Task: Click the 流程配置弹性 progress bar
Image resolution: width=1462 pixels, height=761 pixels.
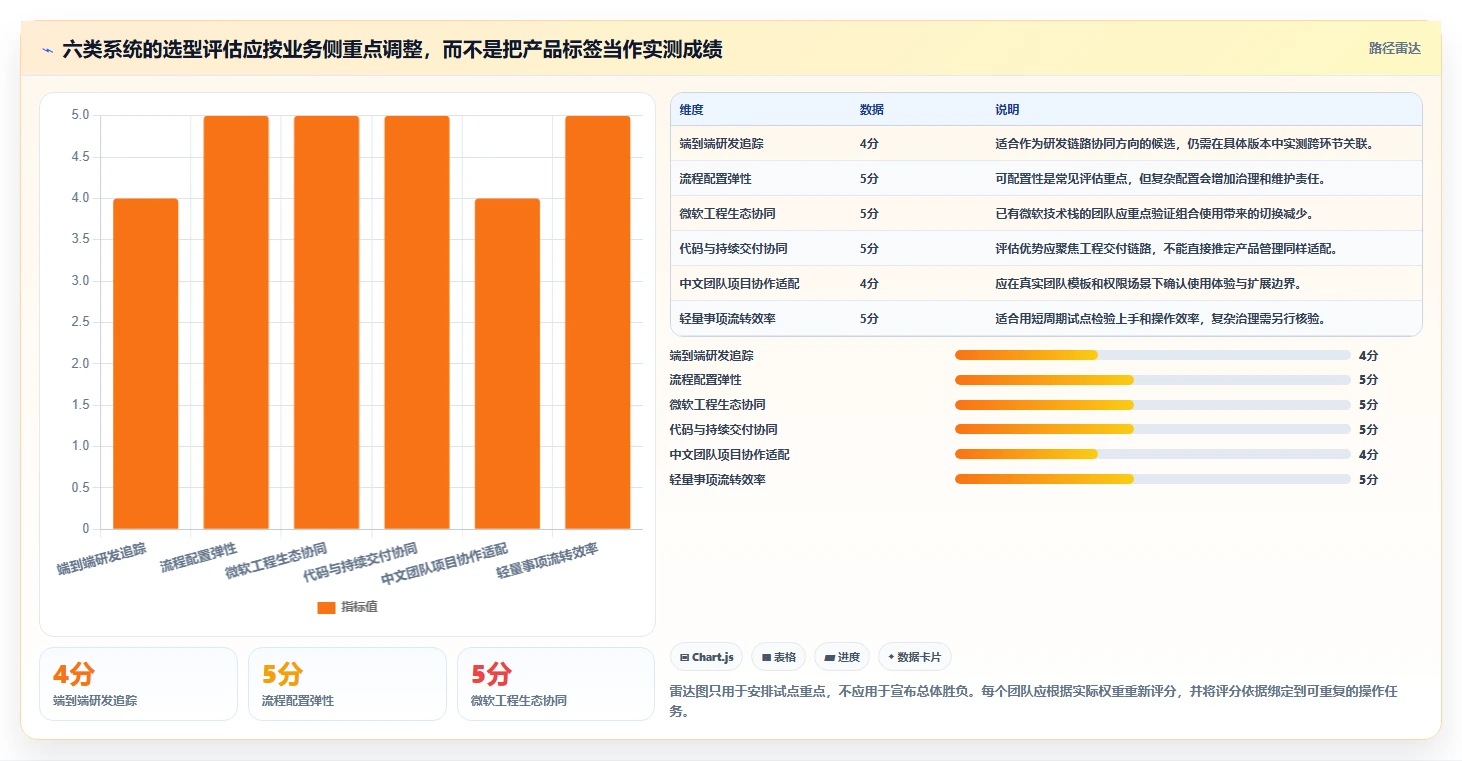Action: coord(1153,380)
